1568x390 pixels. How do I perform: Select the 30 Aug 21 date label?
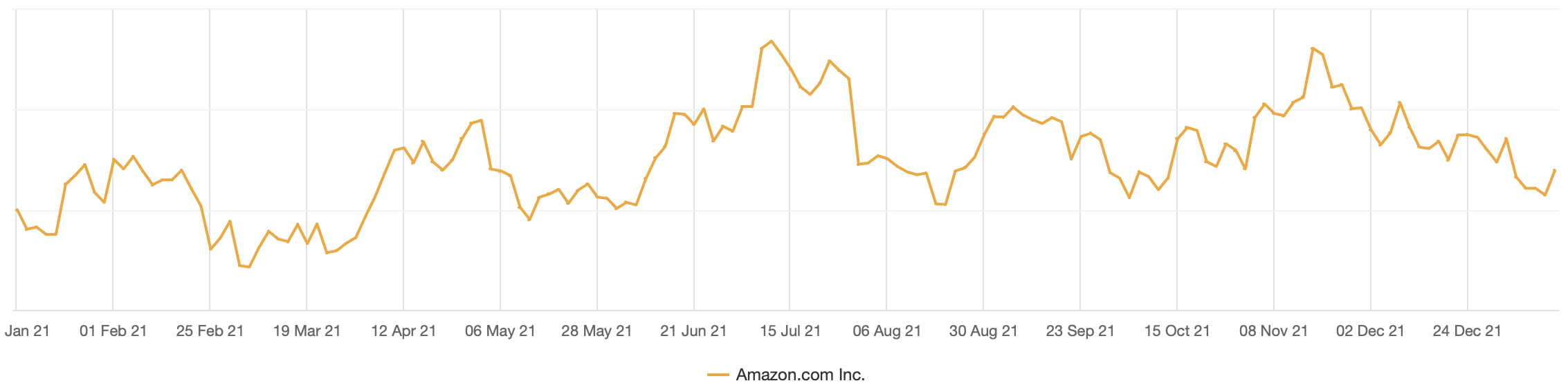click(983, 331)
